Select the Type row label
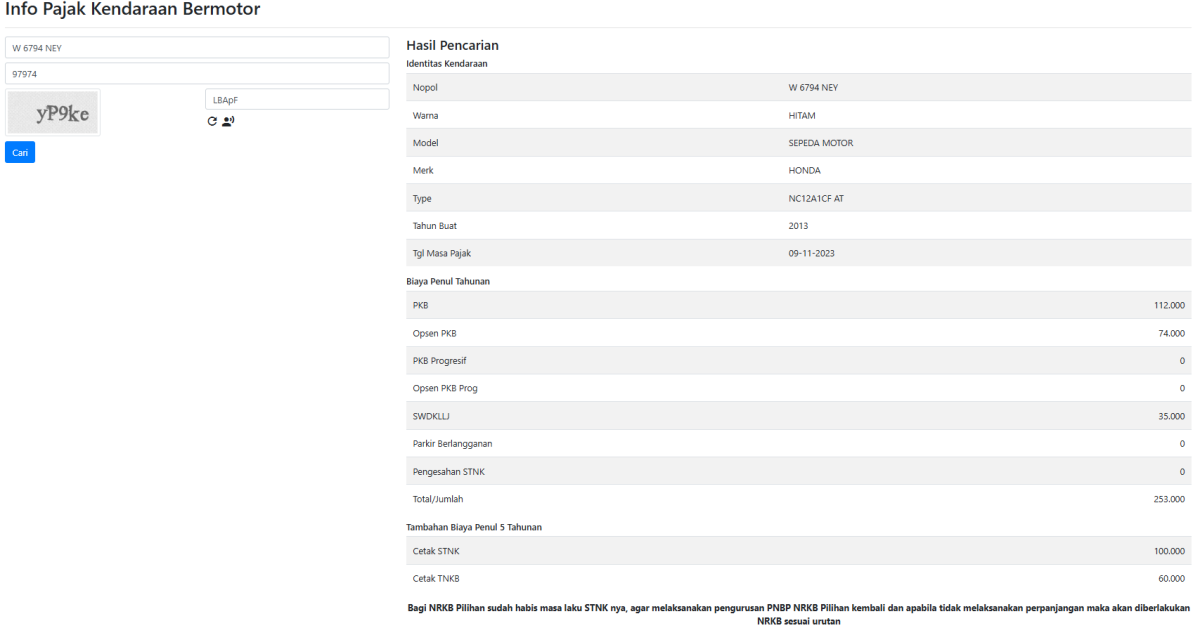The image size is (1200, 628). (x=423, y=199)
